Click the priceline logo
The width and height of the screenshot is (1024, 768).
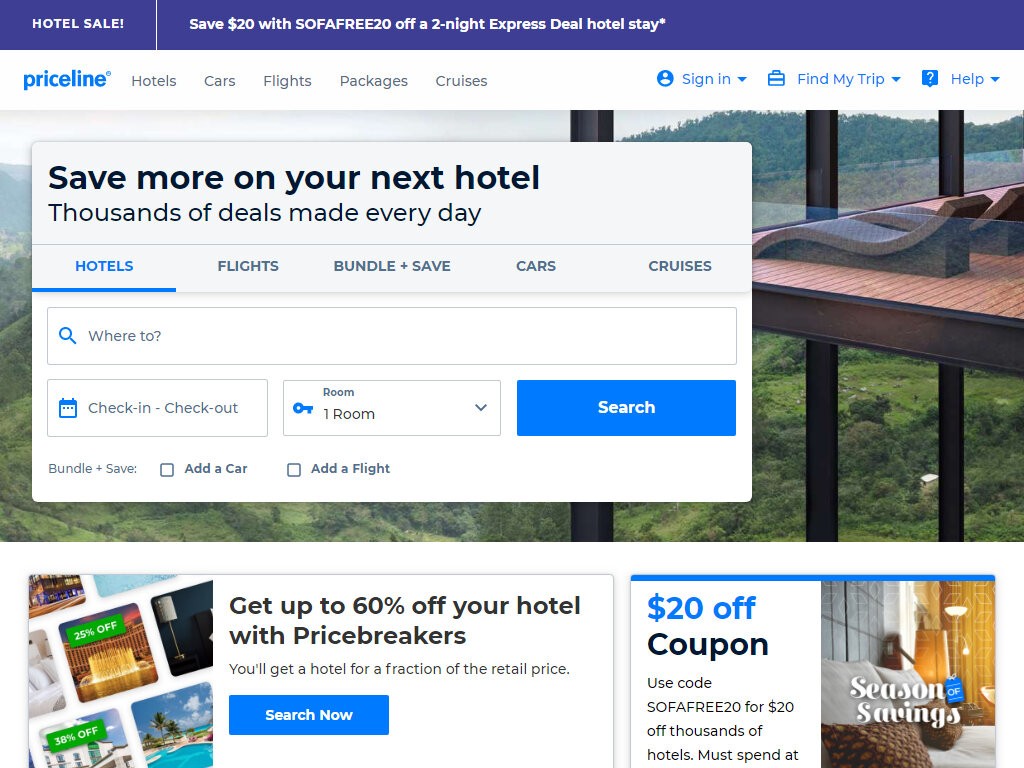(x=67, y=79)
